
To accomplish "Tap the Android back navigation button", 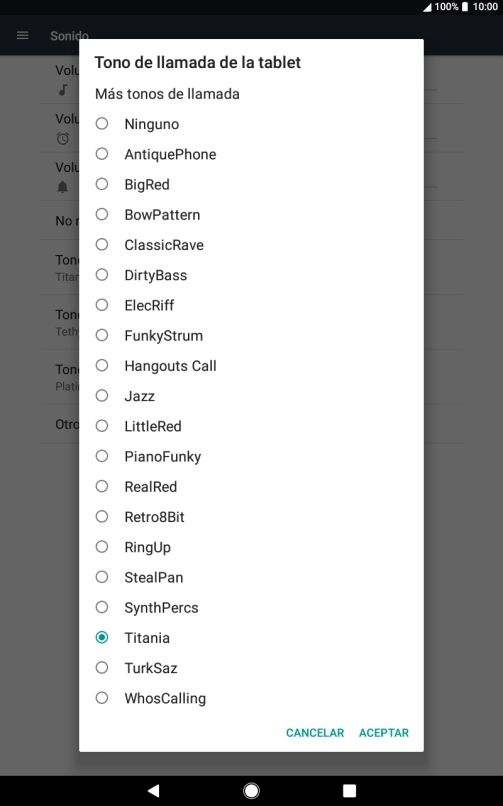I will coord(153,790).
